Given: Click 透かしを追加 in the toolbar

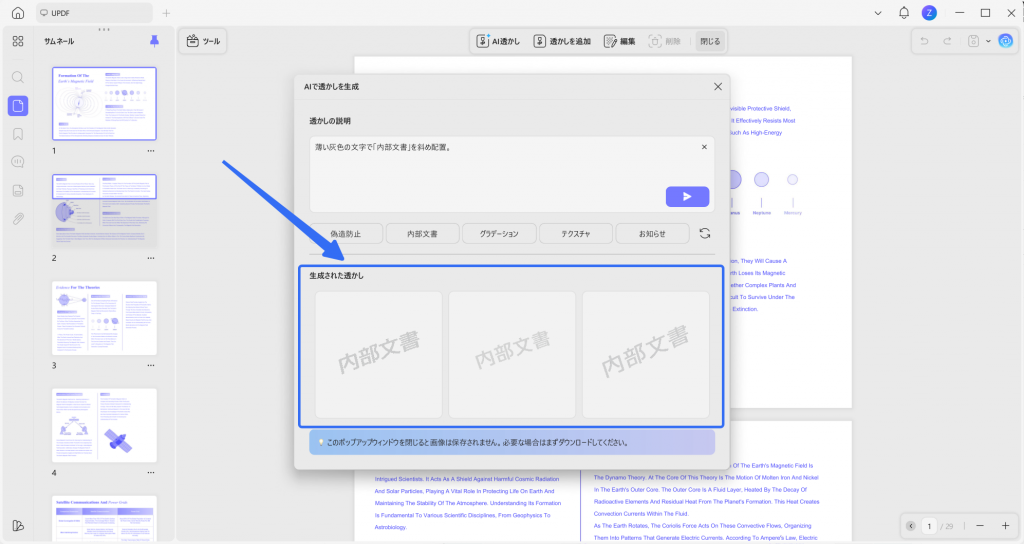Looking at the screenshot, I should [562, 41].
